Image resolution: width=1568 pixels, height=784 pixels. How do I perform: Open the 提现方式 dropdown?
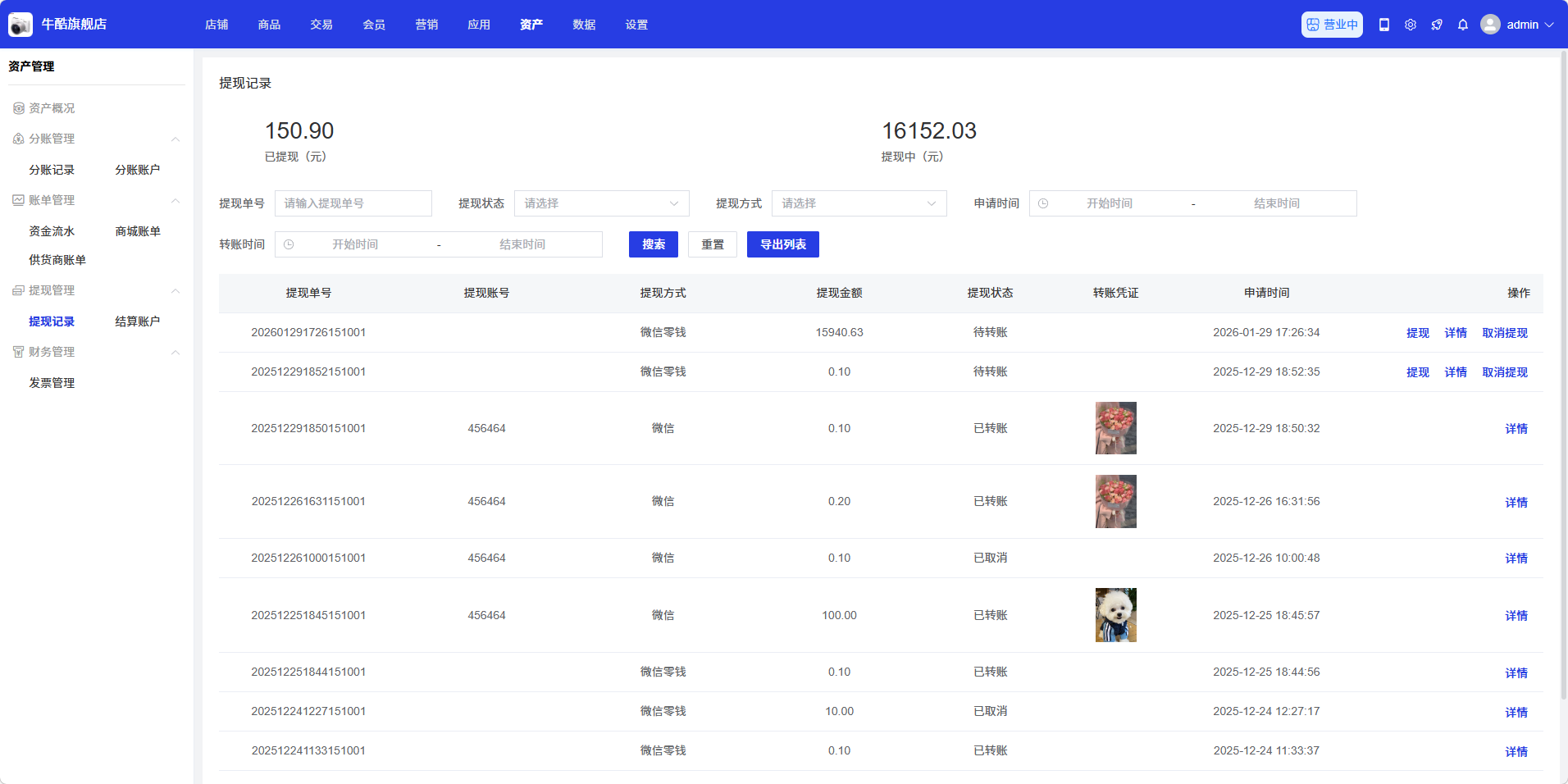click(x=859, y=203)
